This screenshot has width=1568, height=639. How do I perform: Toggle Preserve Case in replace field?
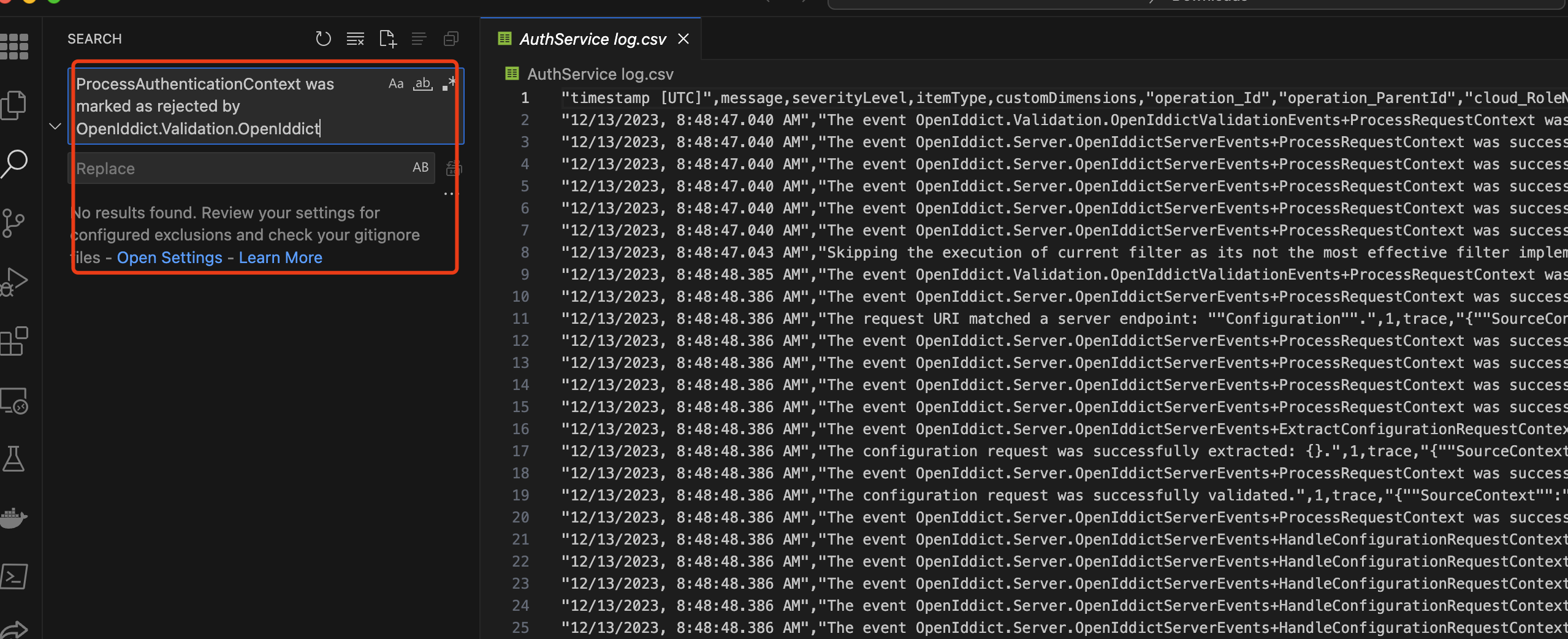click(421, 167)
